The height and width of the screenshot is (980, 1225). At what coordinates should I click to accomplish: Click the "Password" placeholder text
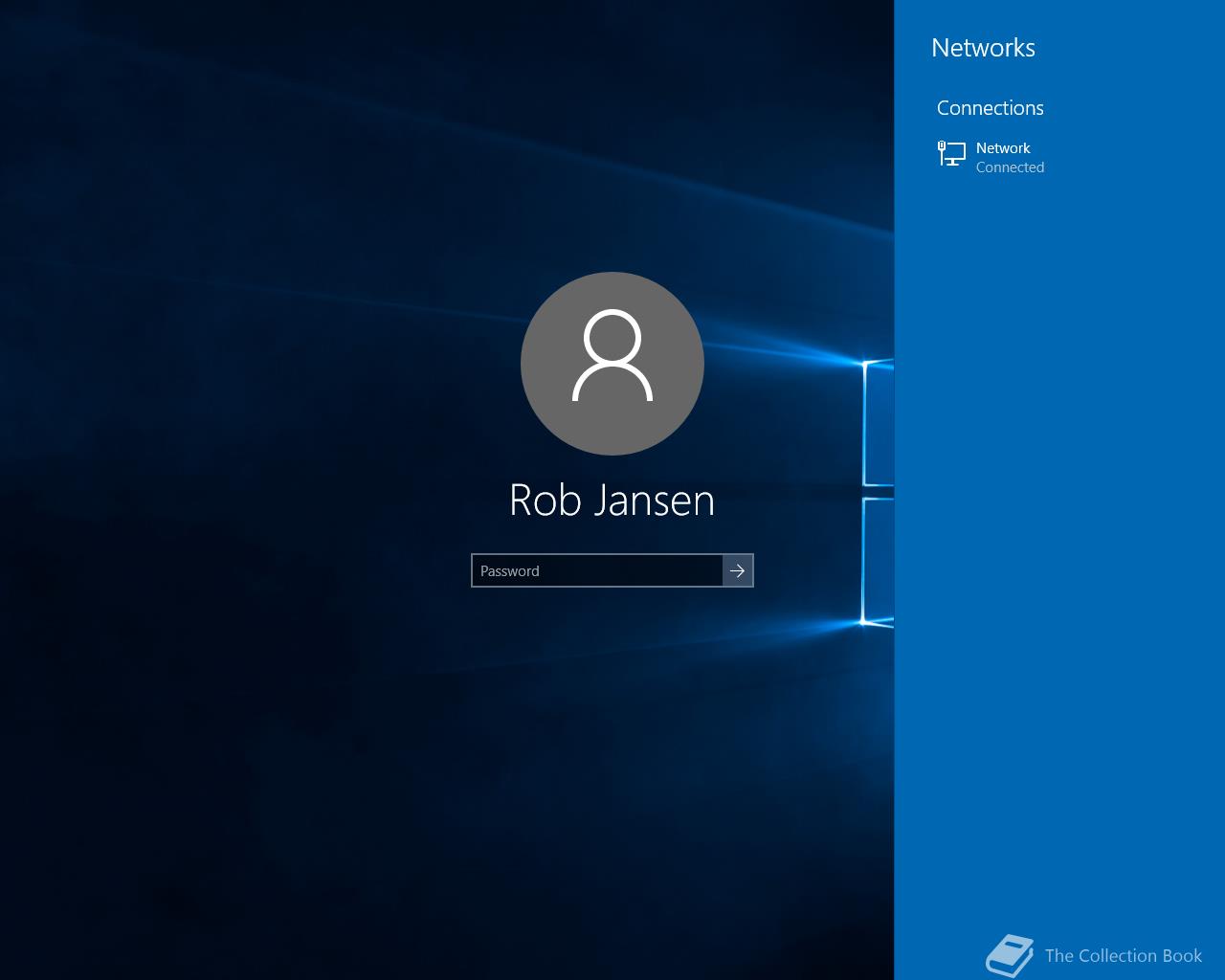[x=510, y=571]
